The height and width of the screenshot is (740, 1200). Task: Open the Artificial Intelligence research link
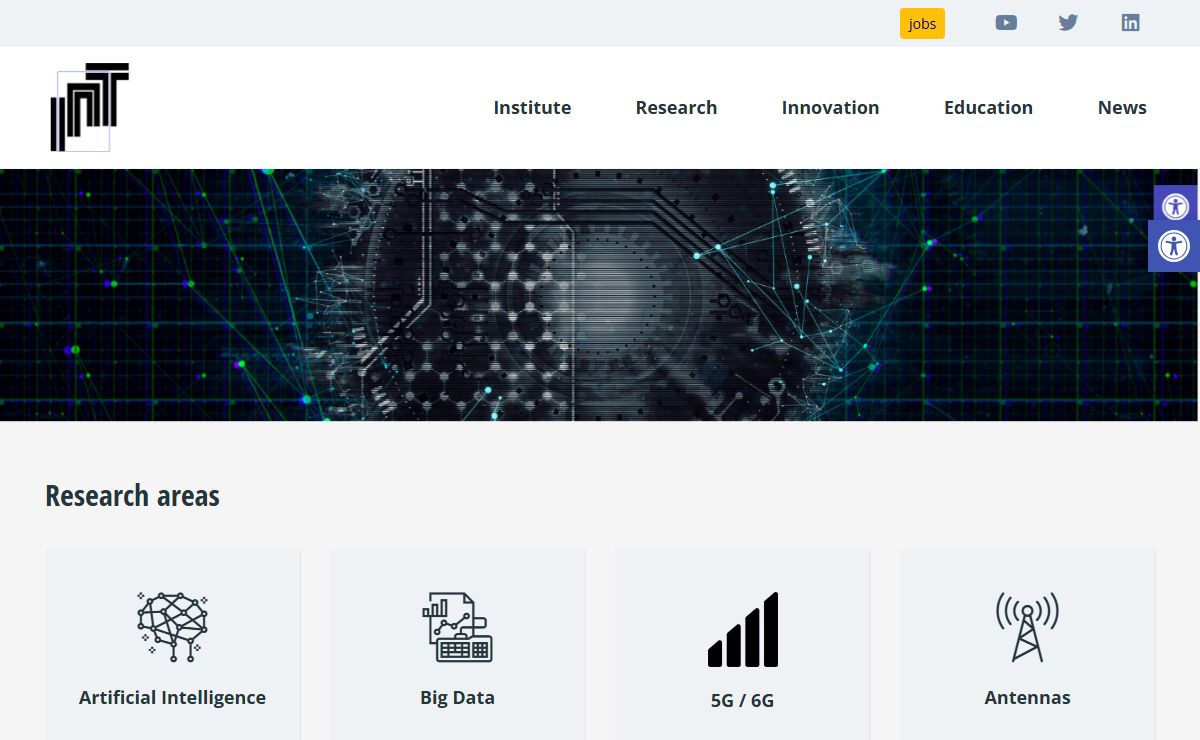173,698
